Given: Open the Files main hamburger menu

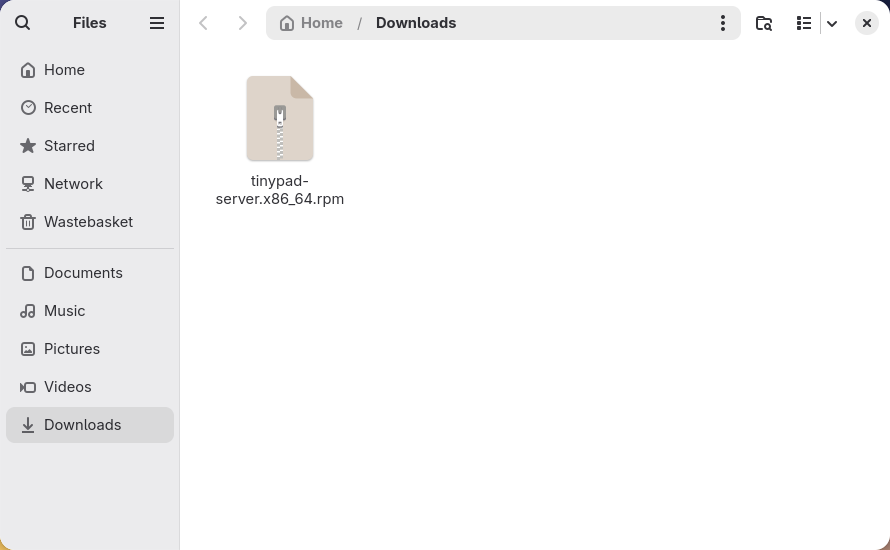Looking at the screenshot, I should tap(157, 23).
